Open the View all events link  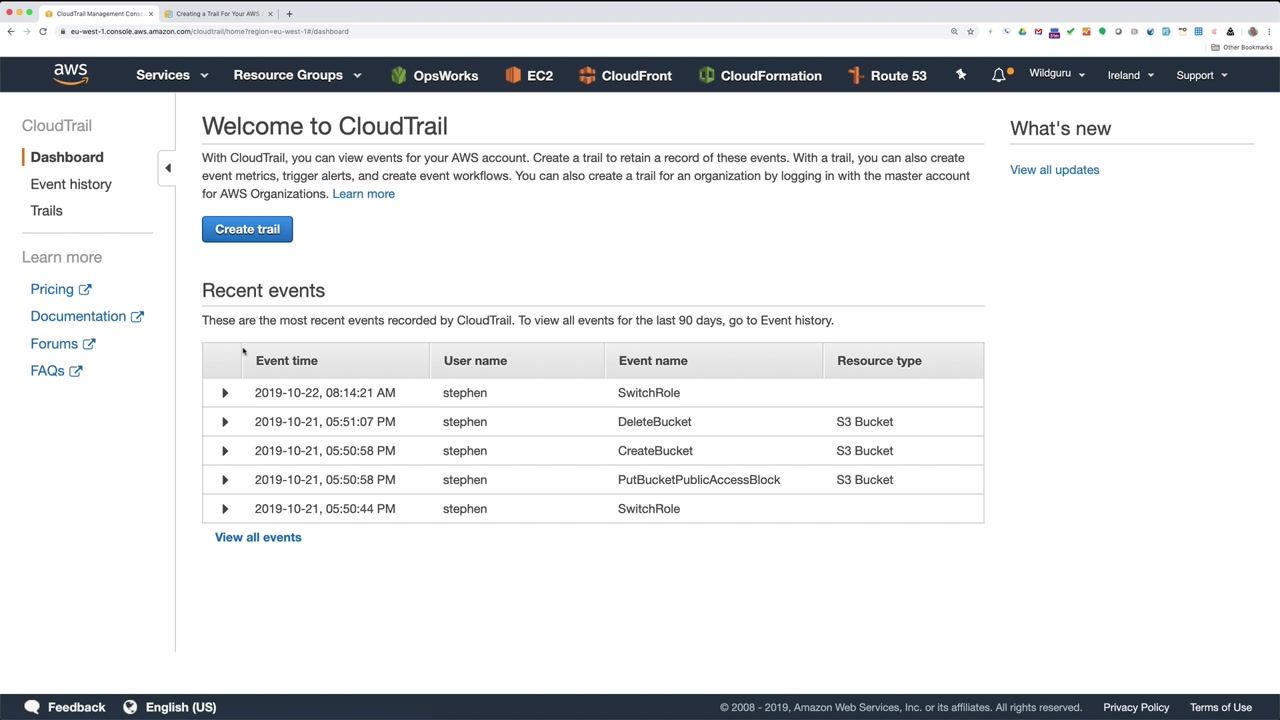click(258, 537)
